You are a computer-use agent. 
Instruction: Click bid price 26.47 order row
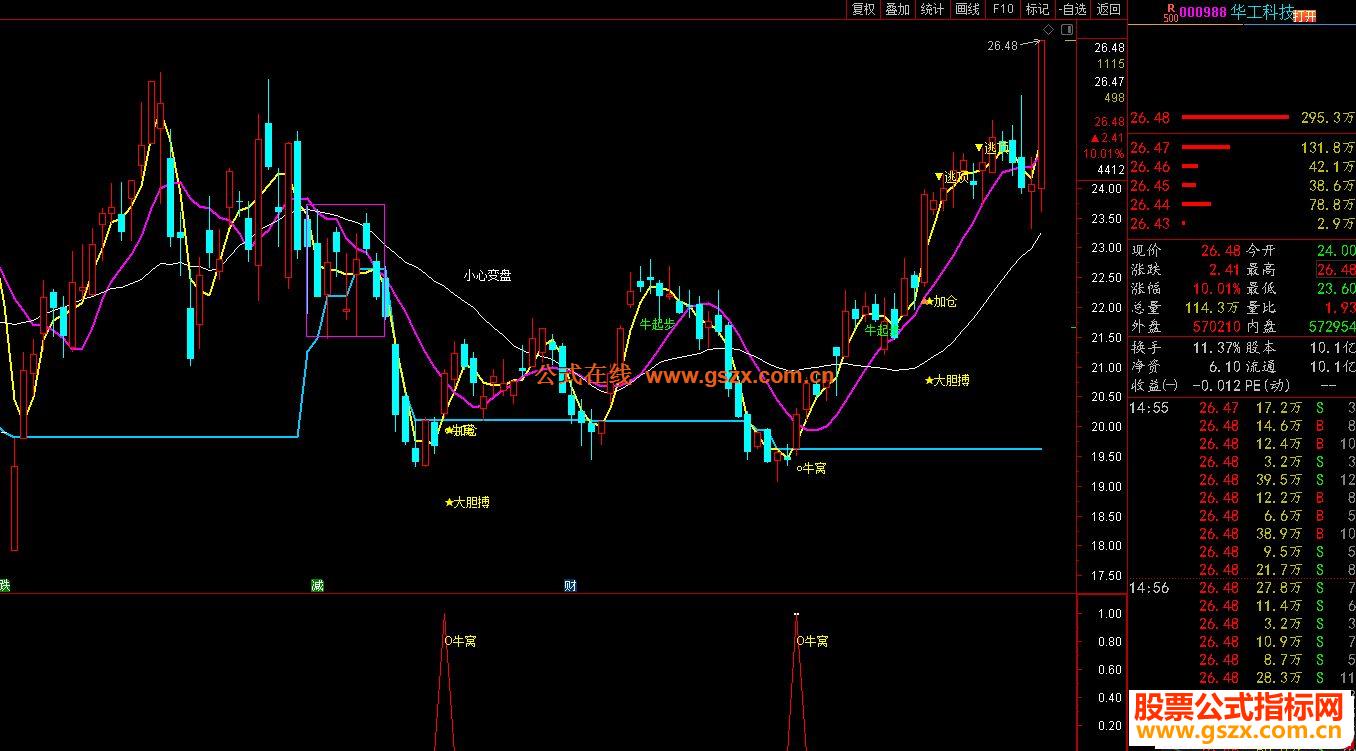[1241, 148]
